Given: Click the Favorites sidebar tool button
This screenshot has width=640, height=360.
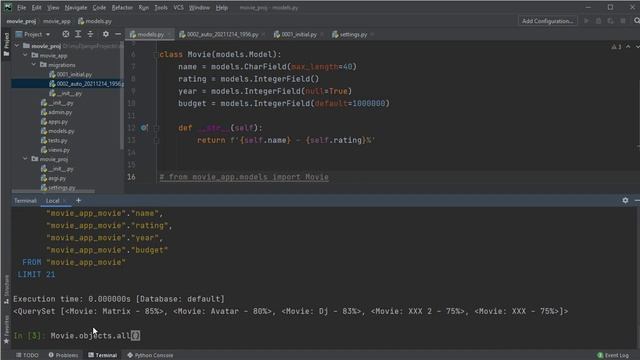Looking at the screenshot, I should (x=6, y=329).
